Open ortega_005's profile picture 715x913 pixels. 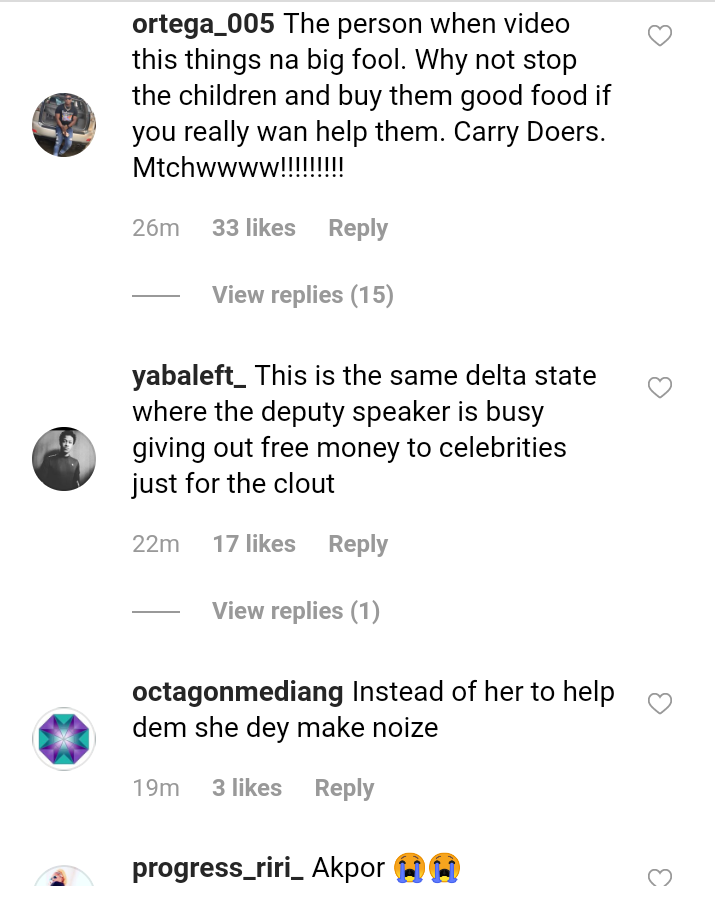coord(64,125)
